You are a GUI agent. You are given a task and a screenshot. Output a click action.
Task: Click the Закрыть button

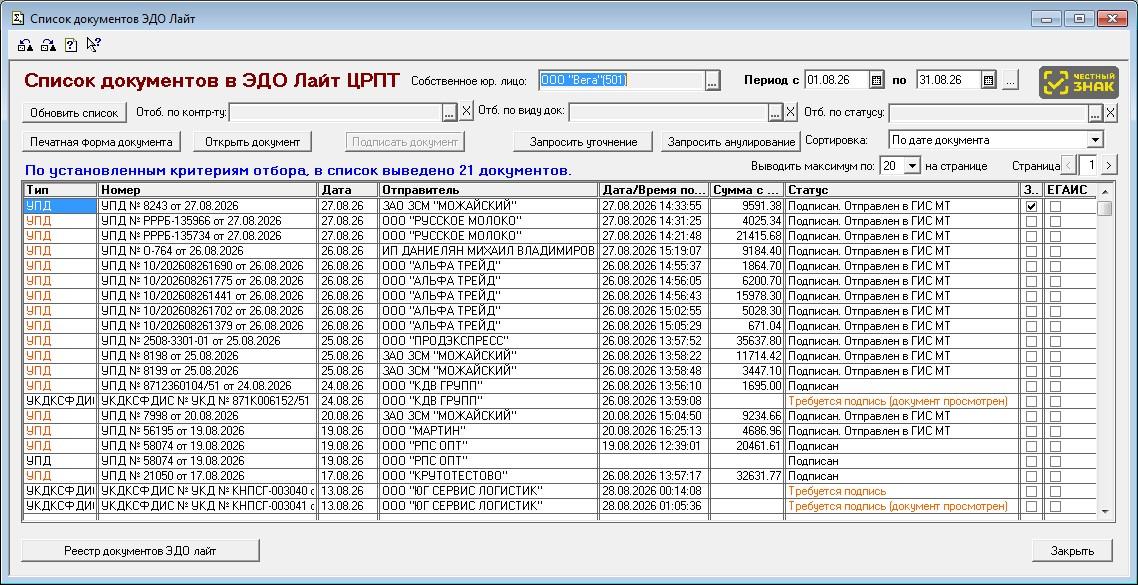coord(1072,551)
